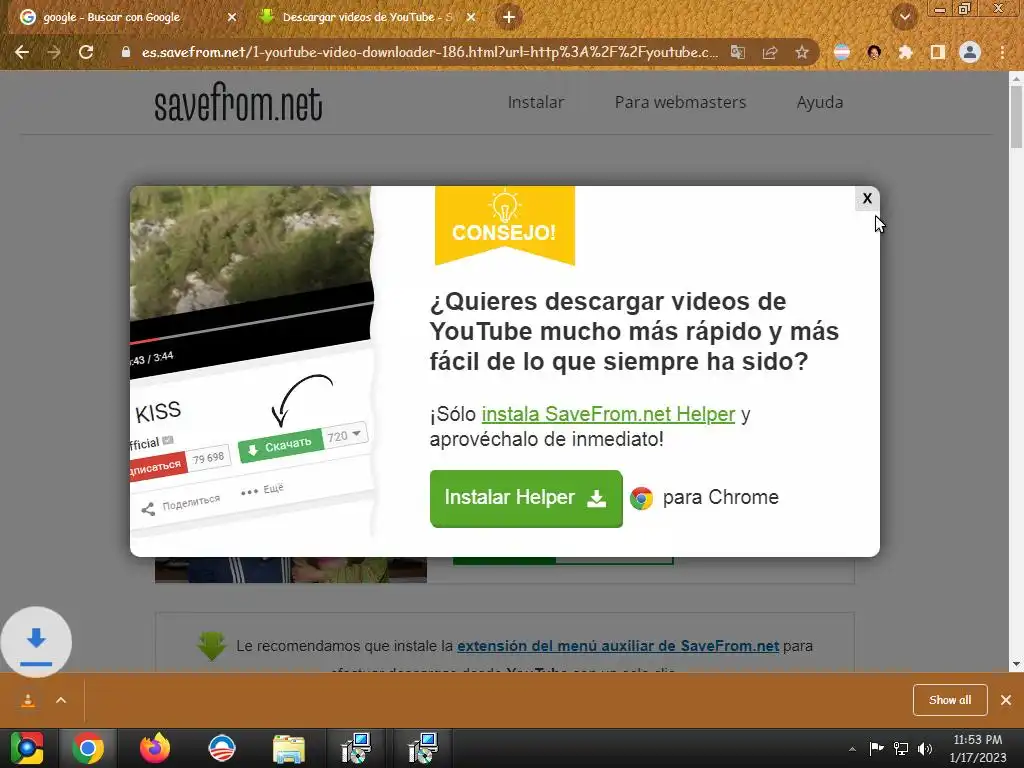This screenshot has width=1024, height=768.
Task: Click the scrollbar up arrow
Action: point(1016,78)
